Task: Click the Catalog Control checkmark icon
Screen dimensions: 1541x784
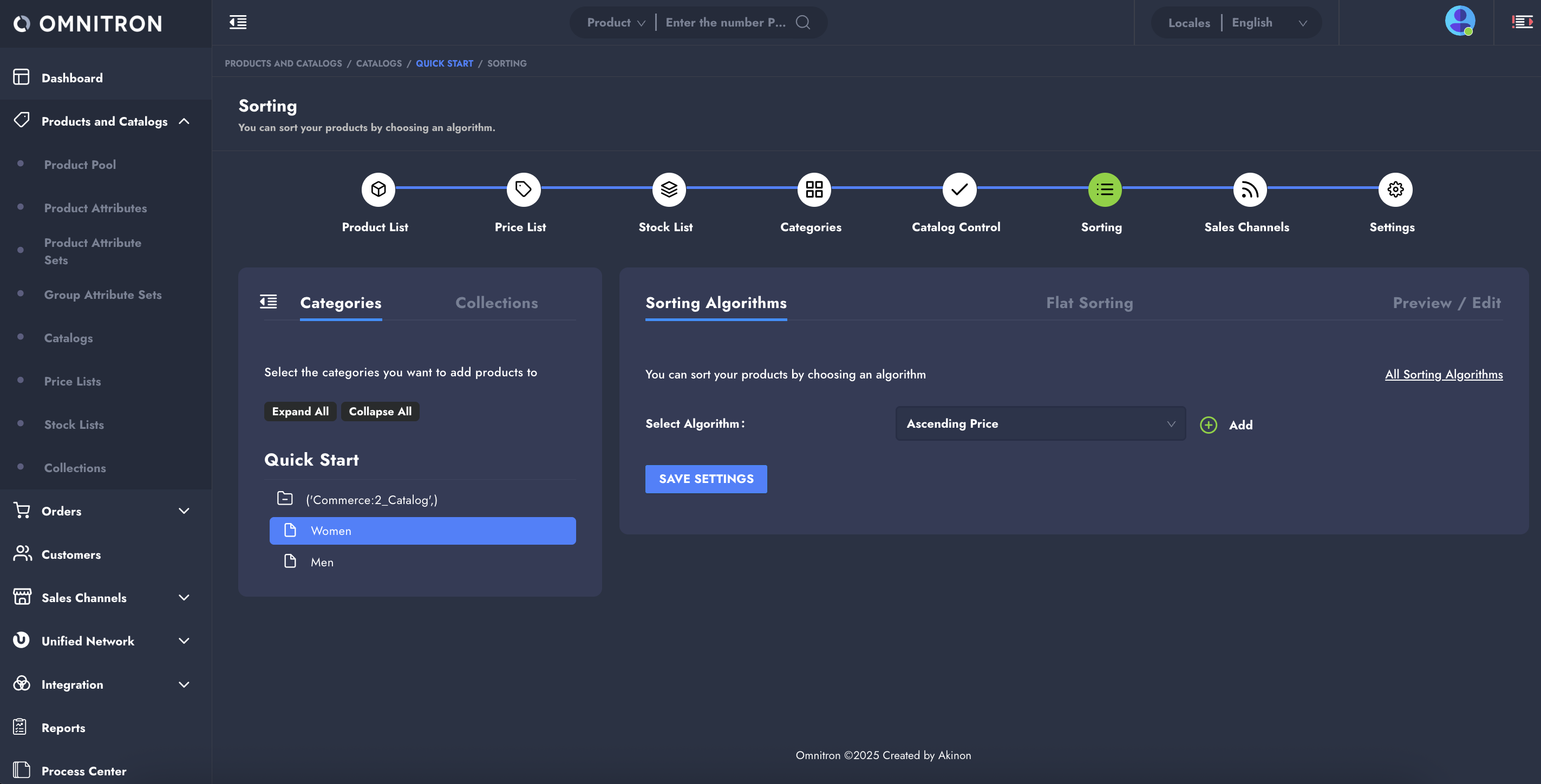Action: (959, 190)
